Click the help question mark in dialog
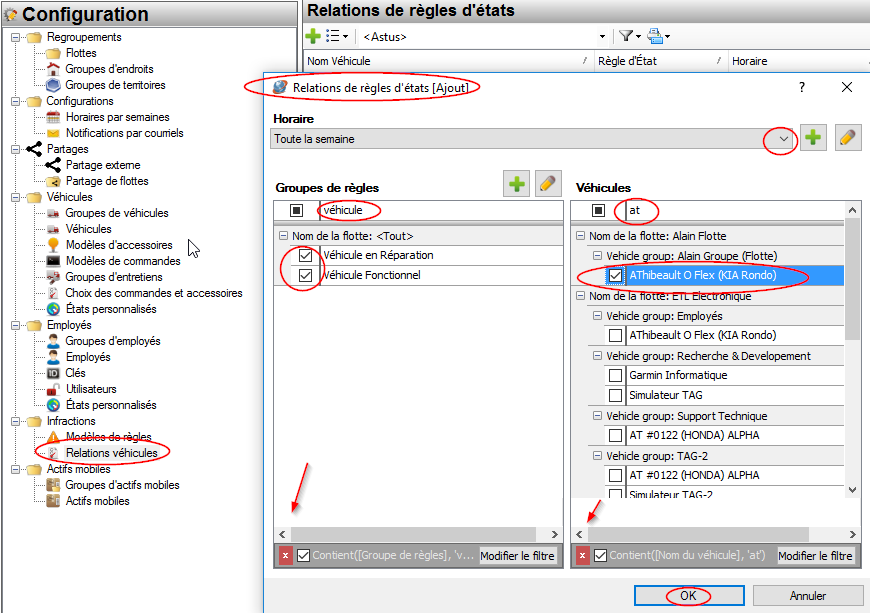Screen dimensions: 870x613 801,88
